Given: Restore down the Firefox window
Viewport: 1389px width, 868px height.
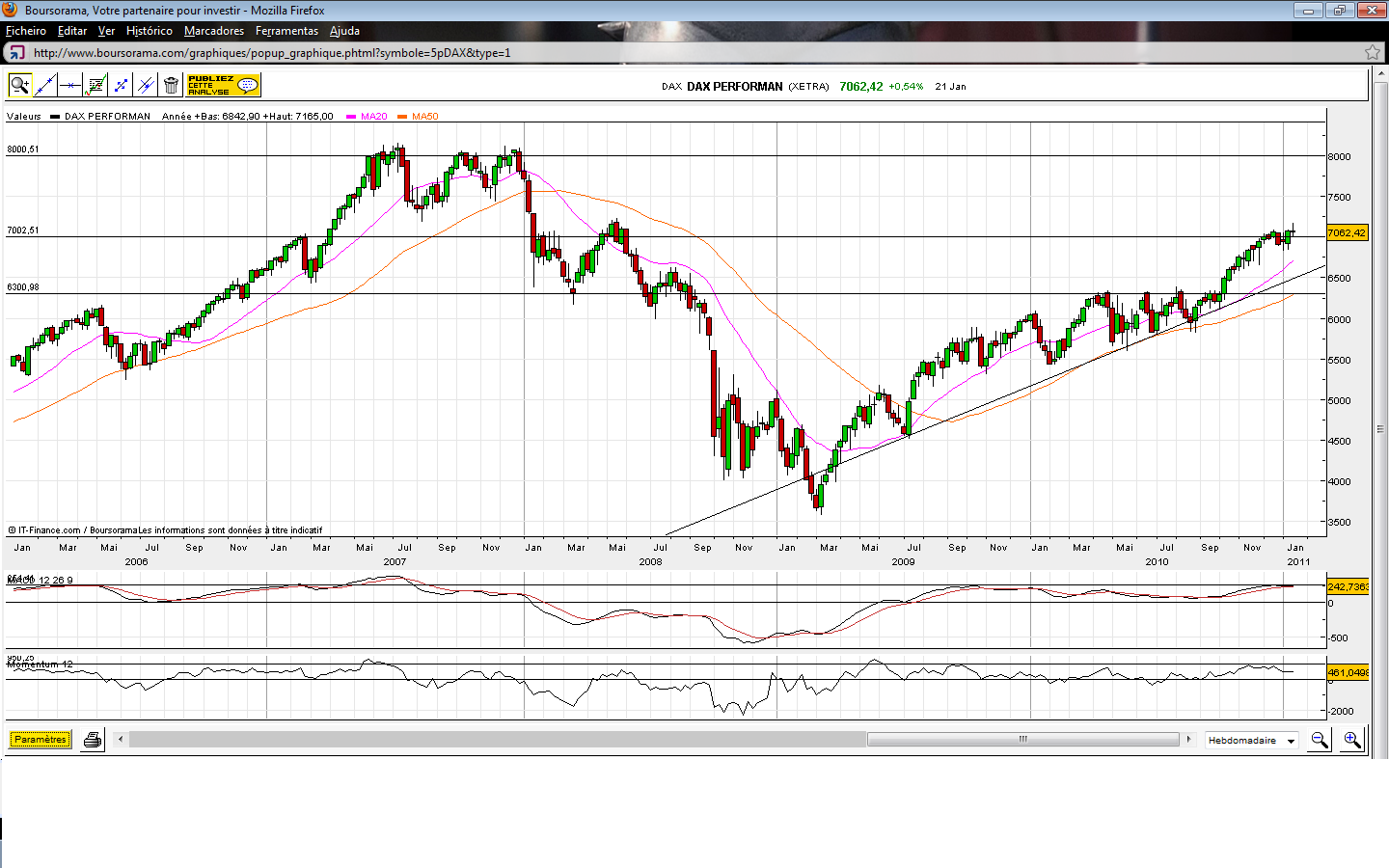Looking at the screenshot, I should pos(1339,11).
